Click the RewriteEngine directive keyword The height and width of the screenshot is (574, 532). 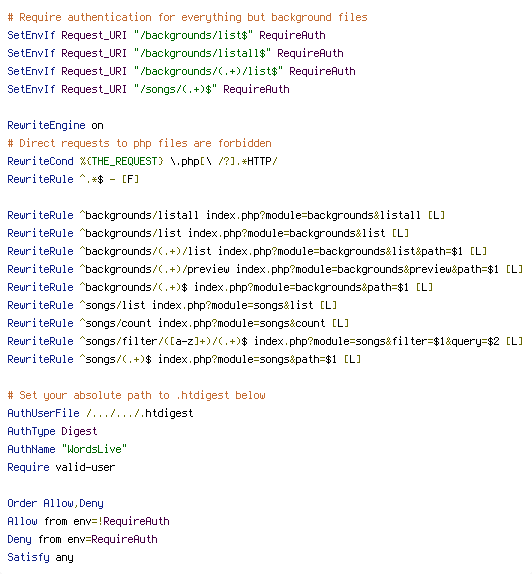coord(46,125)
